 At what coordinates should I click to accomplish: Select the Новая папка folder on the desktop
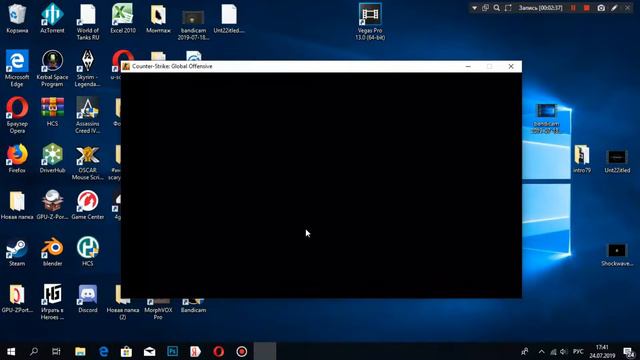pos(17,205)
